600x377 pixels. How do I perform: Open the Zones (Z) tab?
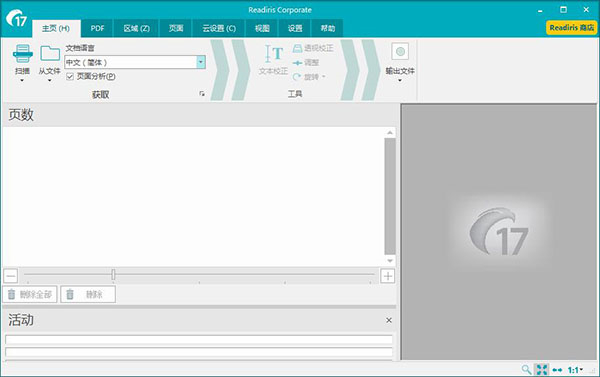pos(136,28)
